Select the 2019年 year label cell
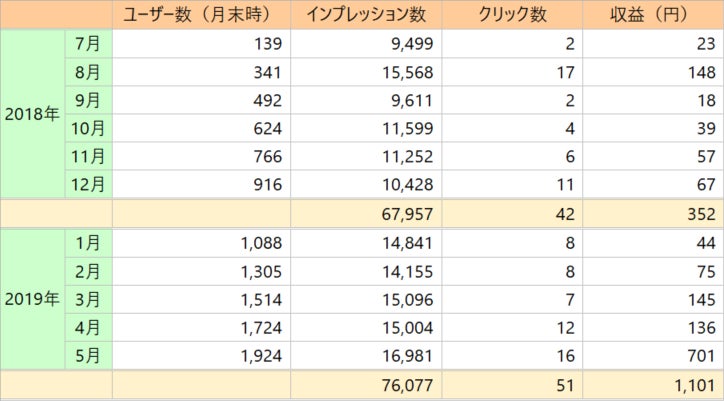The width and height of the screenshot is (724, 401). [32, 298]
